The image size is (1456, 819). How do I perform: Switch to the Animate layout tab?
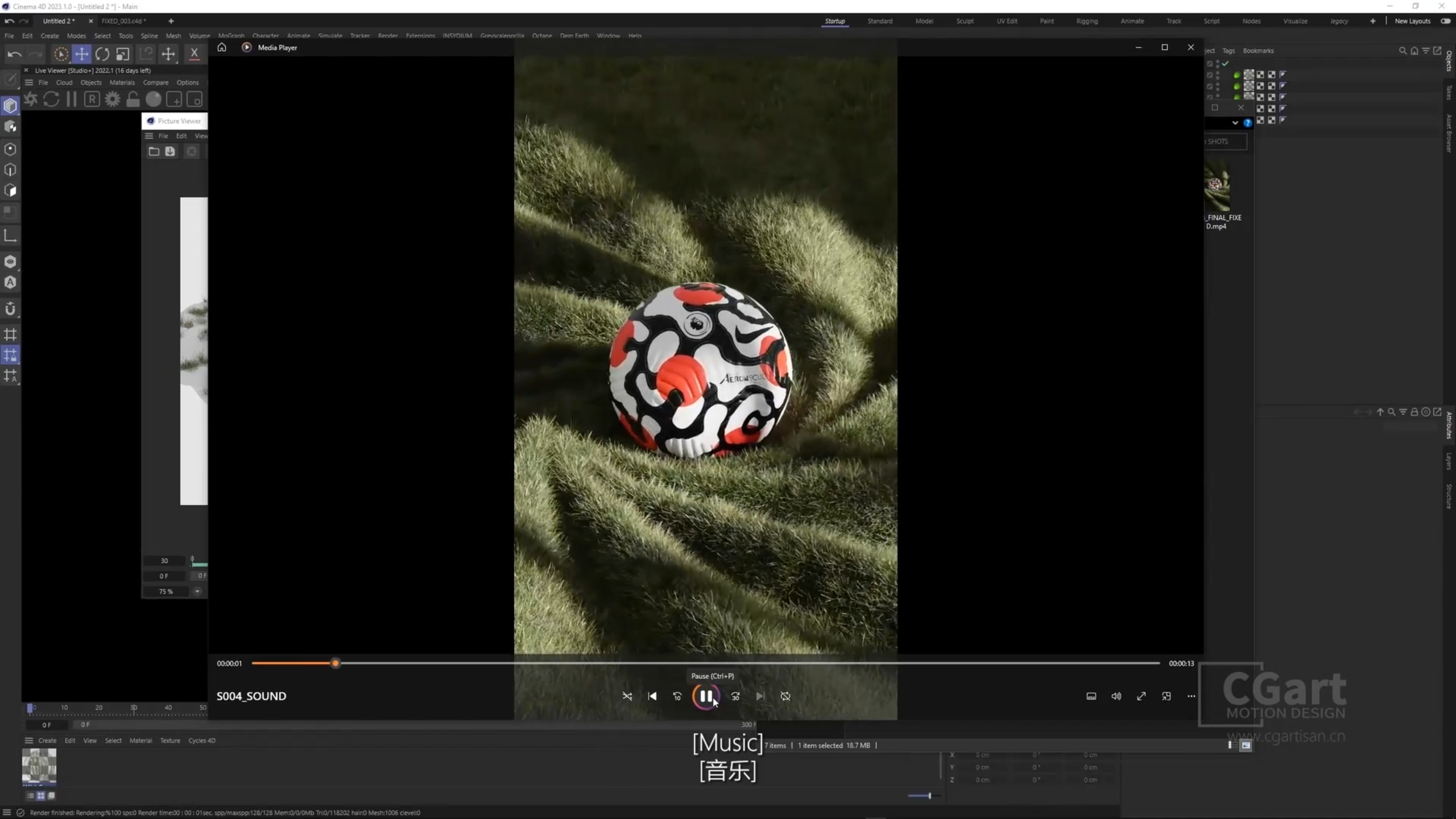click(x=1132, y=21)
